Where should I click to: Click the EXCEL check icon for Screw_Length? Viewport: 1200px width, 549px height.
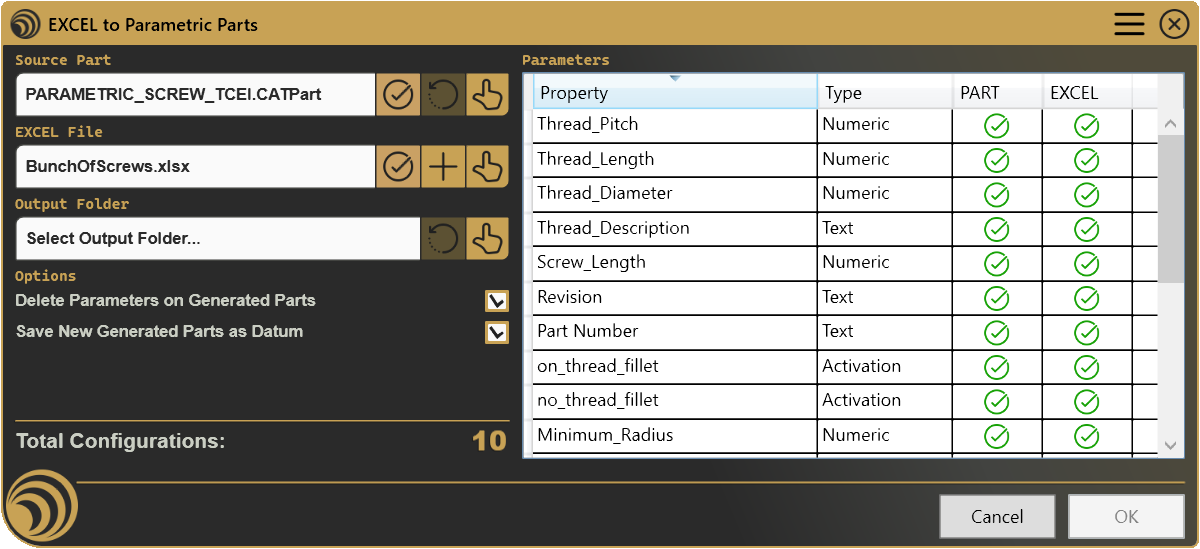tap(1087, 264)
